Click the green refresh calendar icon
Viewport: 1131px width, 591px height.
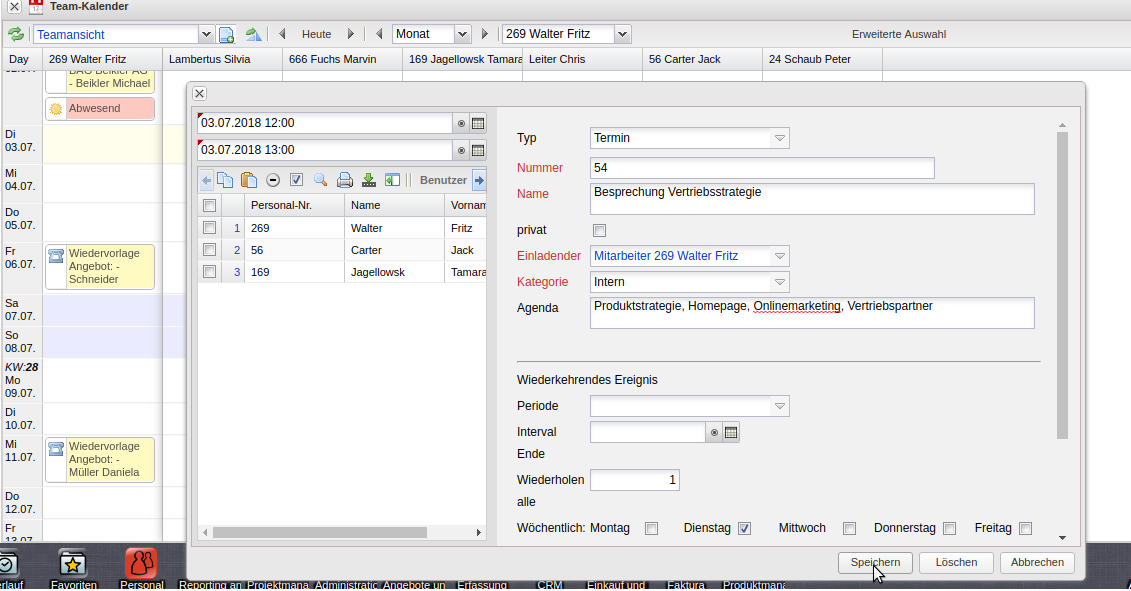[x=16, y=34]
